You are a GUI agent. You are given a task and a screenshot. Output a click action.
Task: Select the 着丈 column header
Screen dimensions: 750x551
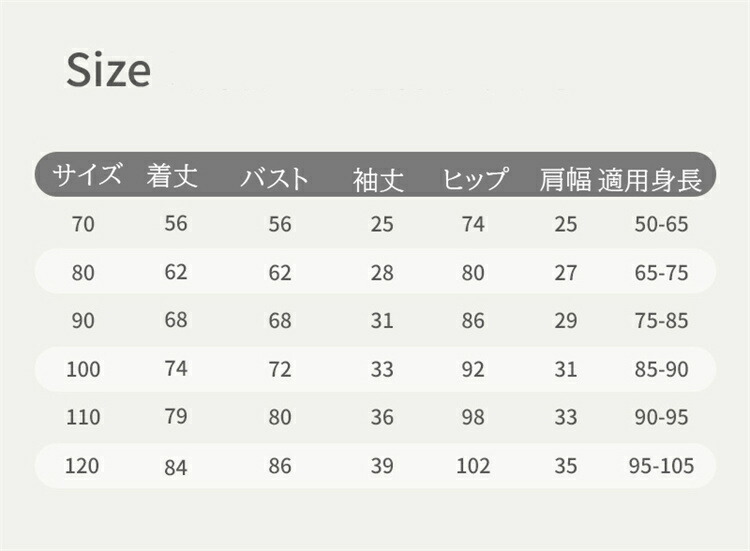(173, 176)
